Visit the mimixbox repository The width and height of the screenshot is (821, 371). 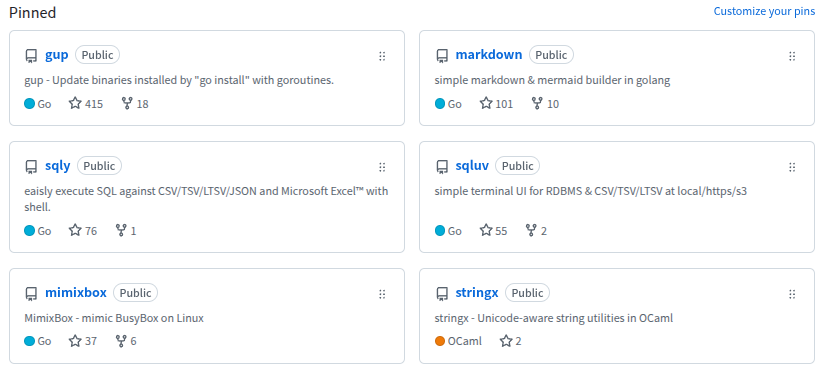[x=76, y=293]
